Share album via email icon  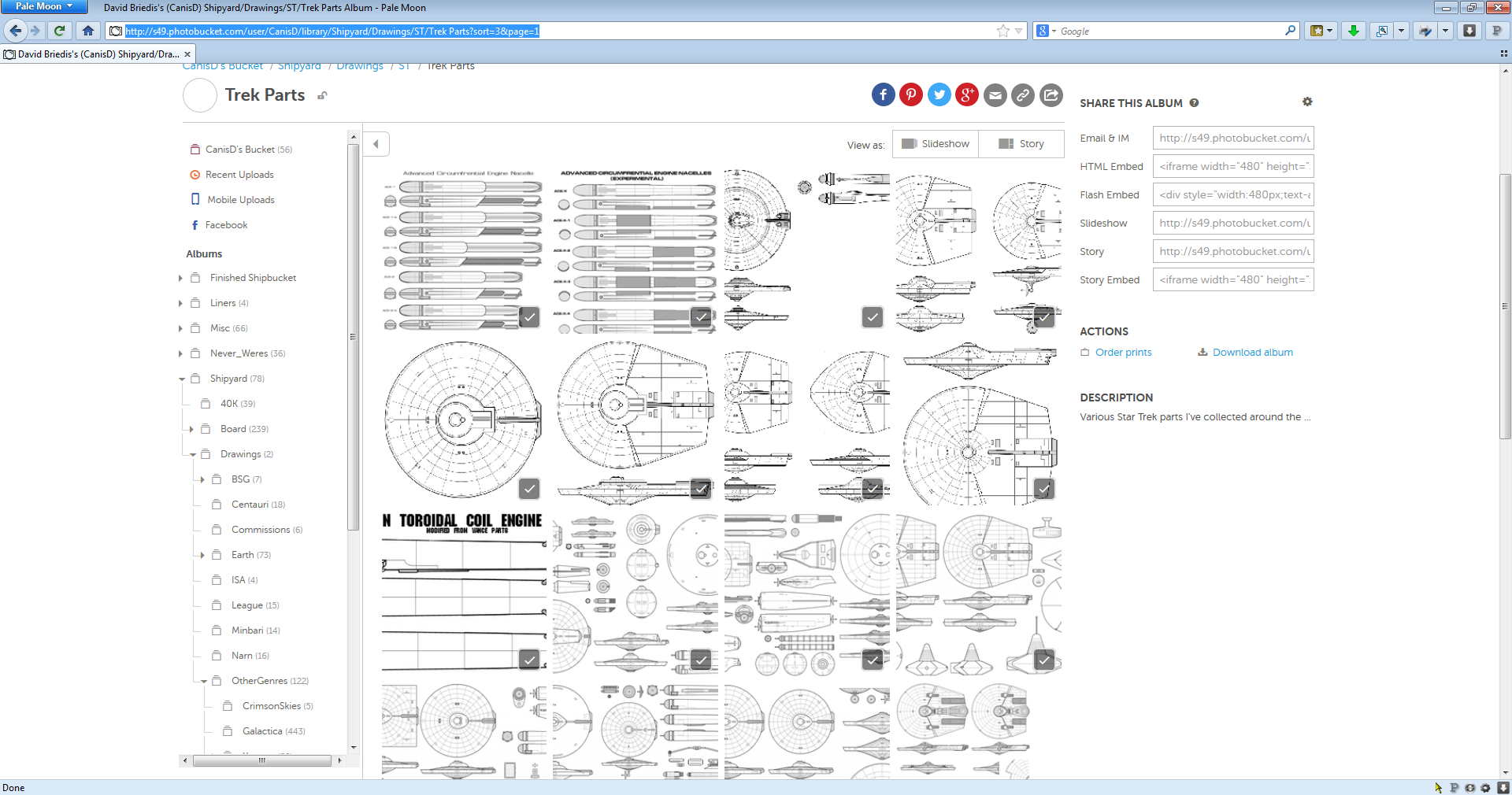(995, 95)
